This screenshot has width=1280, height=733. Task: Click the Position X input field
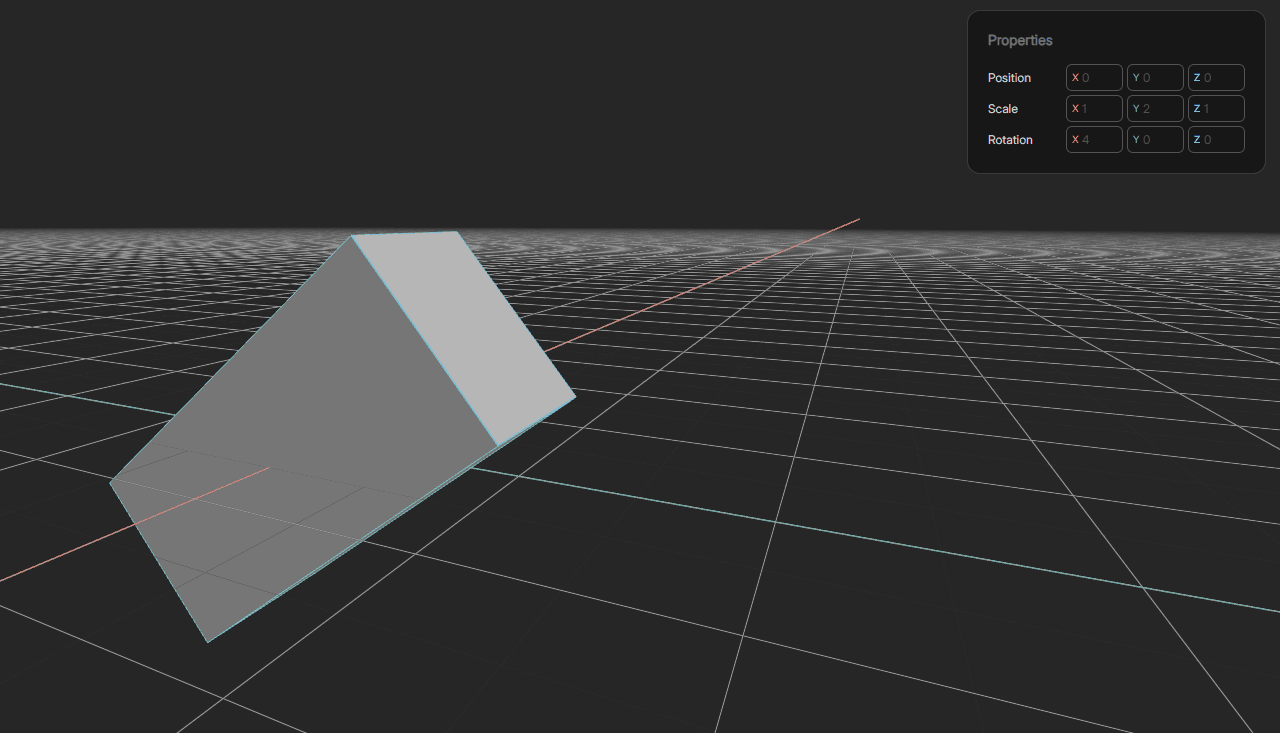[x=1094, y=78]
